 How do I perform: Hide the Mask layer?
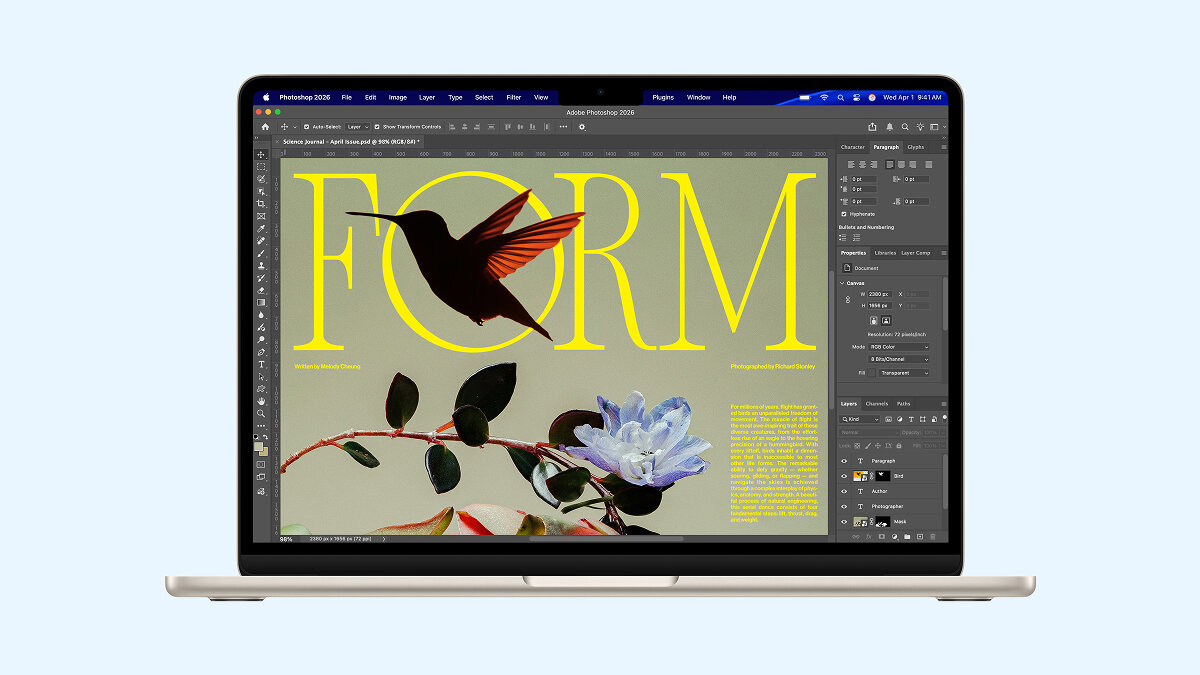844,522
